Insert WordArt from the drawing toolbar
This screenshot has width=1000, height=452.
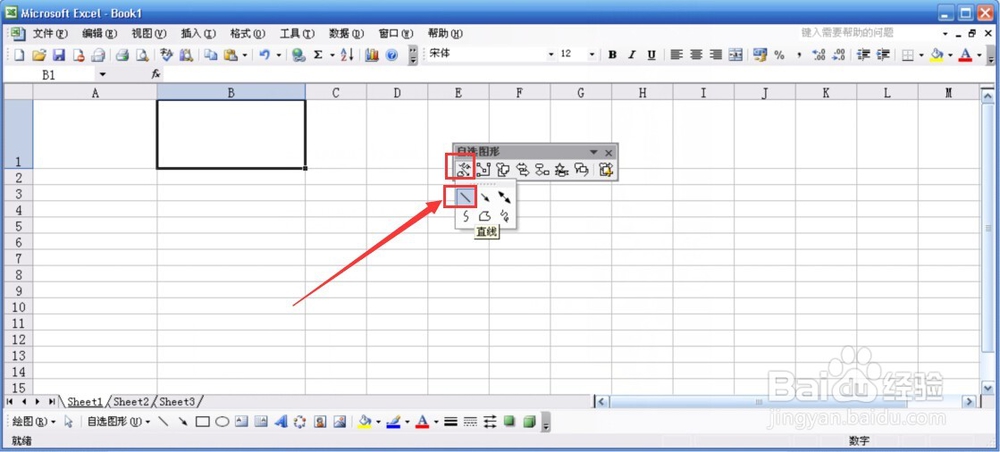pyautogui.click(x=281, y=421)
